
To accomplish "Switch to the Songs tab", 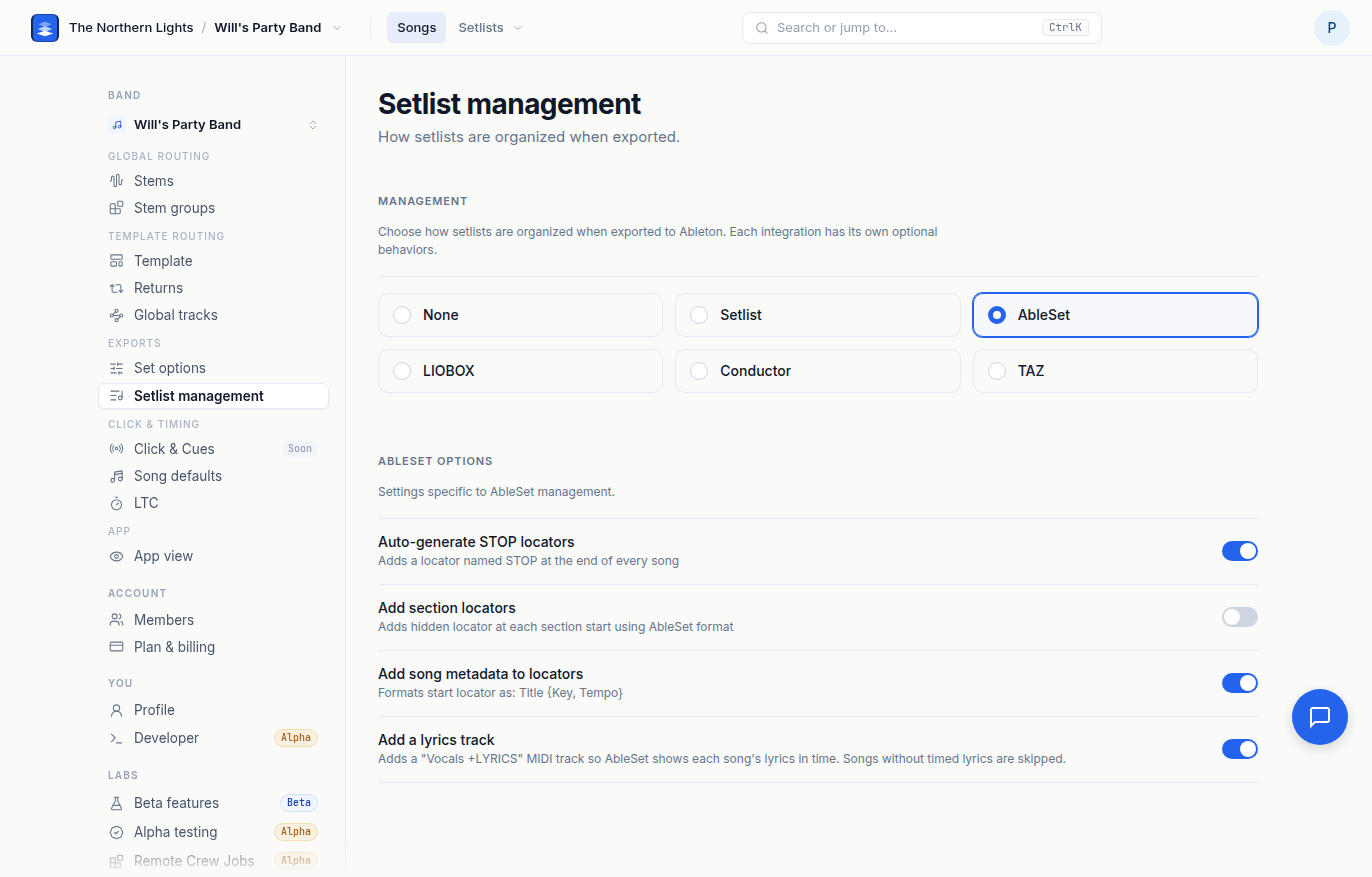I will [417, 28].
